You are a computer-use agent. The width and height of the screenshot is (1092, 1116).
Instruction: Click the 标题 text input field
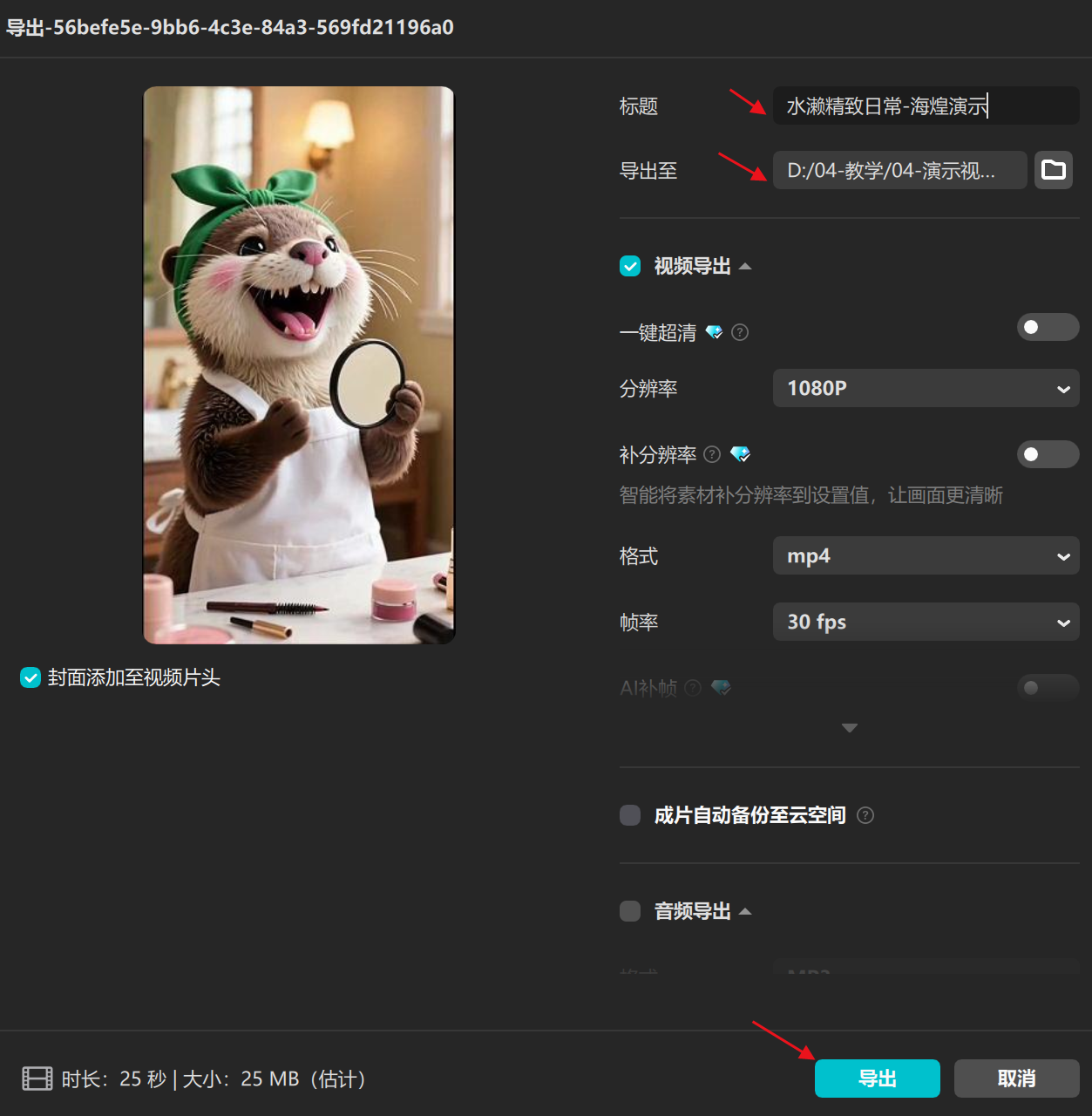(926, 106)
